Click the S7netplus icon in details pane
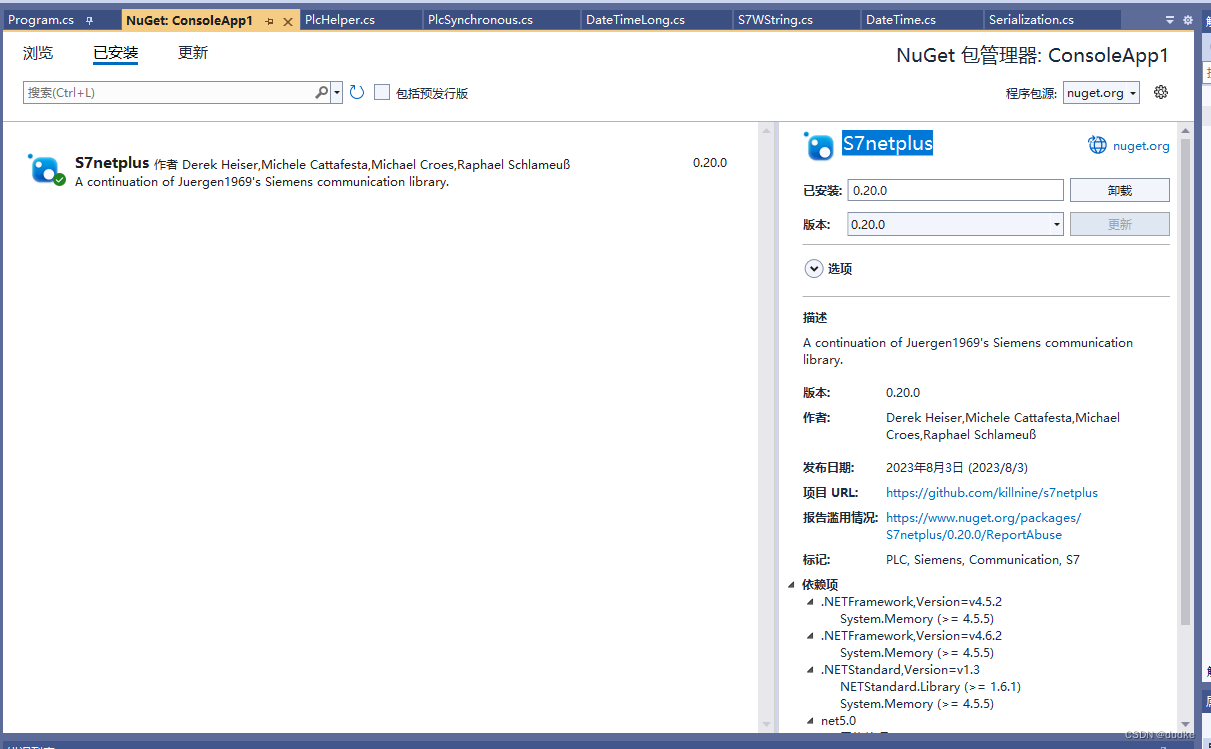The height and width of the screenshot is (749, 1211). point(819,146)
